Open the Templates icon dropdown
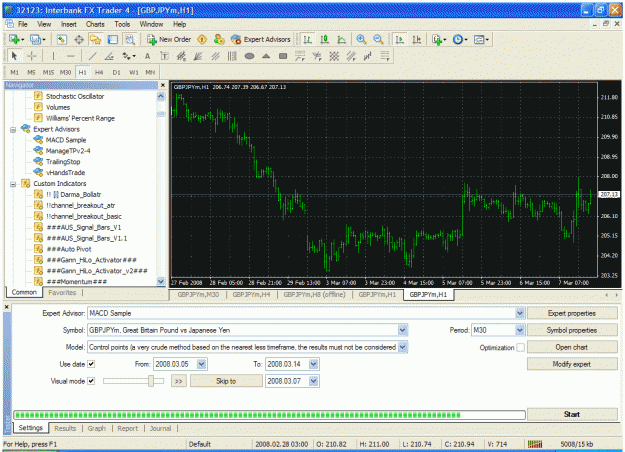The image size is (625, 452). click(481, 39)
